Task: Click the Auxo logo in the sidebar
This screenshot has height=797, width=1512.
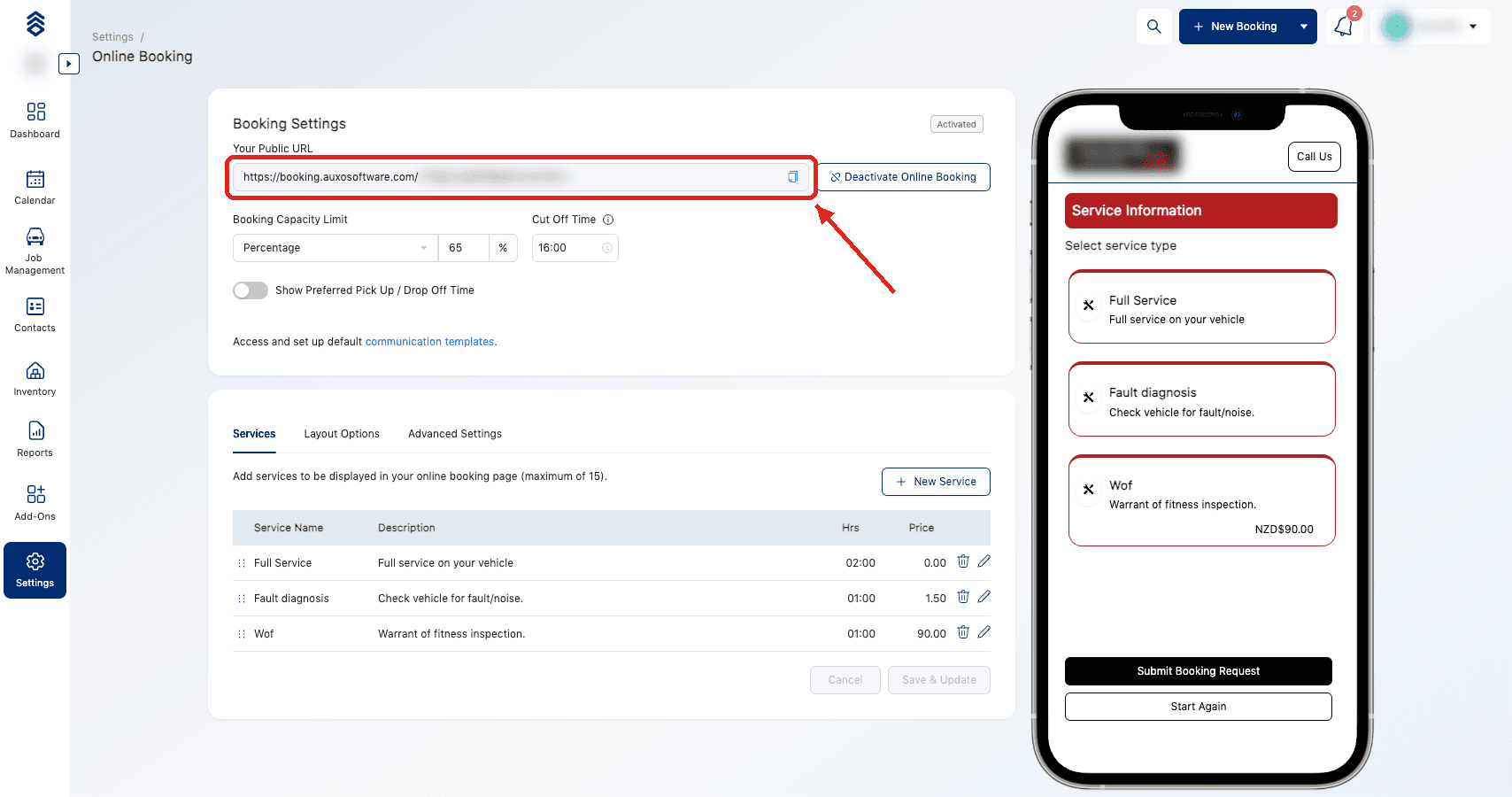Action: pyautogui.click(x=35, y=24)
